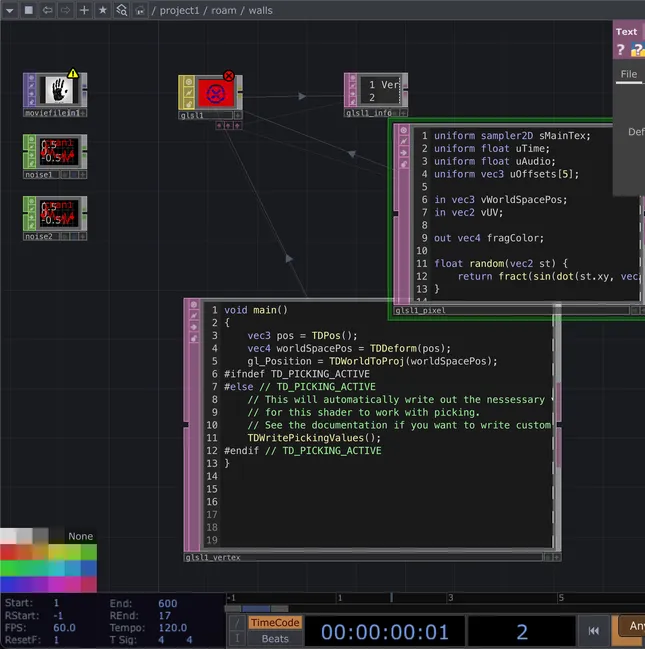The image size is (645, 649).
Task: Click the current frame field showing 2
Action: click(x=522, y=632)
